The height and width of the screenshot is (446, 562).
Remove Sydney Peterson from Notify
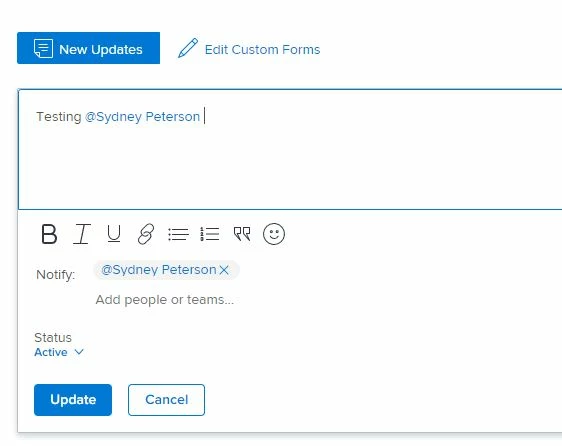[224, 270]
